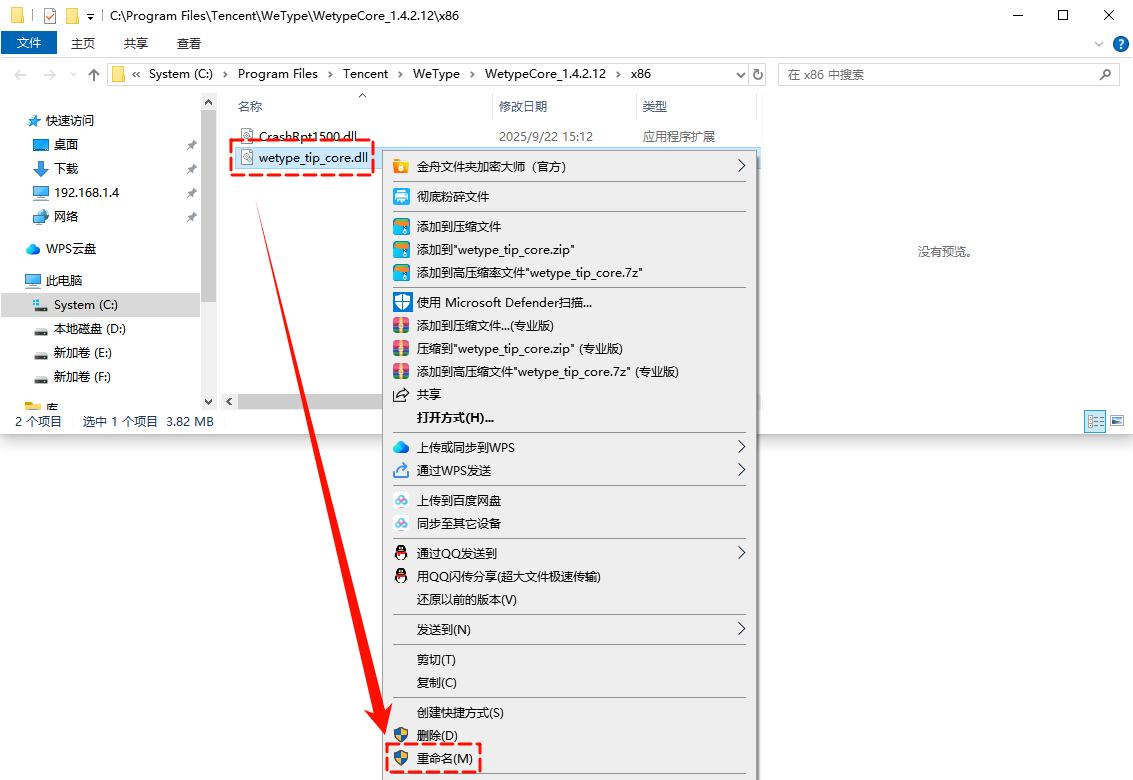
Task: Unpin 网络 from Quick Access
Action: click(x=190, y=217)
